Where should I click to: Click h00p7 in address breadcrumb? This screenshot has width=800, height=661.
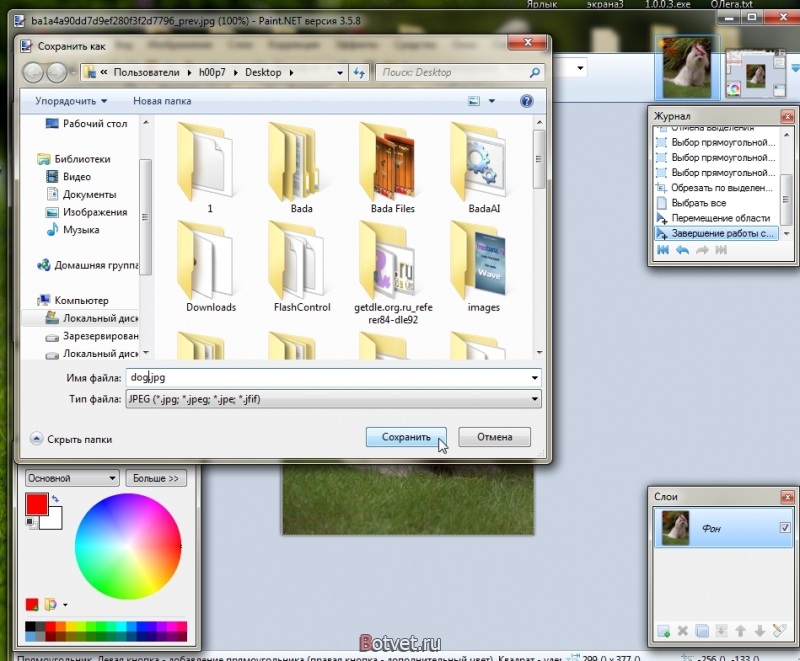[212, 72]
